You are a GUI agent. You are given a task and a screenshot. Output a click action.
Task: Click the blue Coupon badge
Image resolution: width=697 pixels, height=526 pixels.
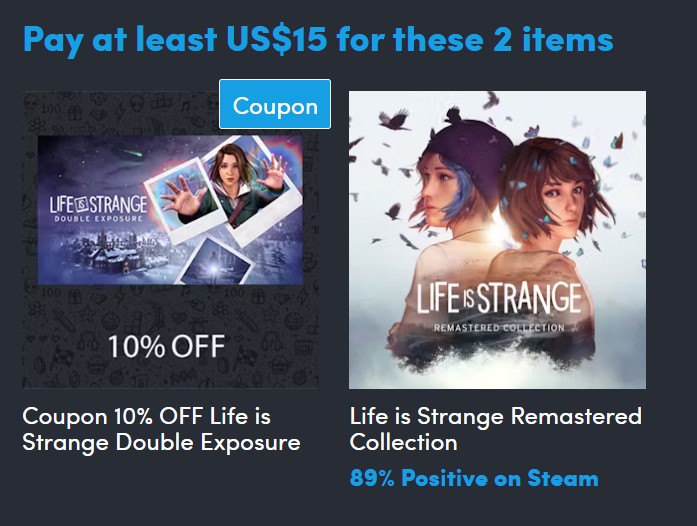click(274, 105)
